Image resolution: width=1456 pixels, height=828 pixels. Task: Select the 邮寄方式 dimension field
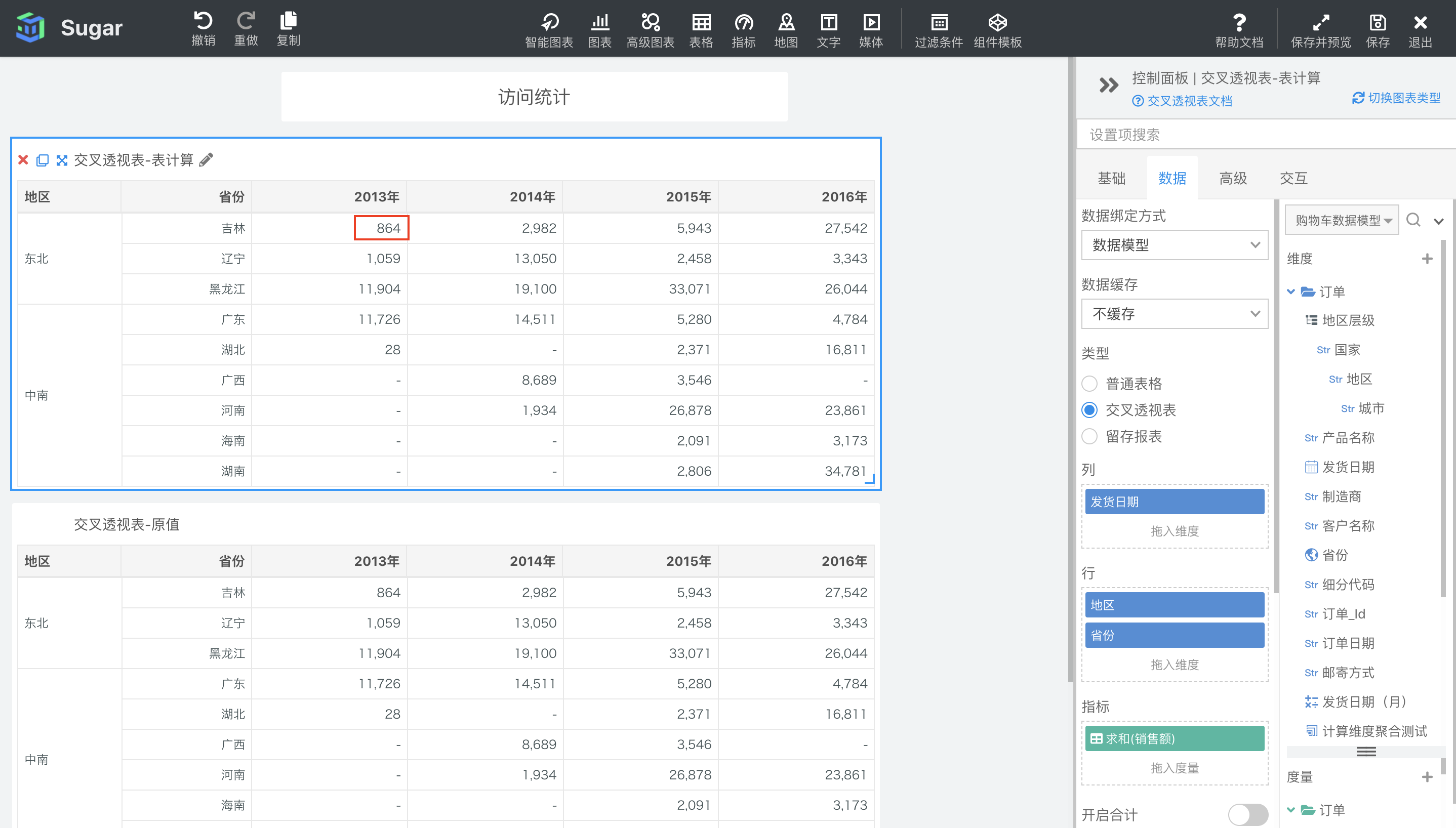pos(1340,673)
